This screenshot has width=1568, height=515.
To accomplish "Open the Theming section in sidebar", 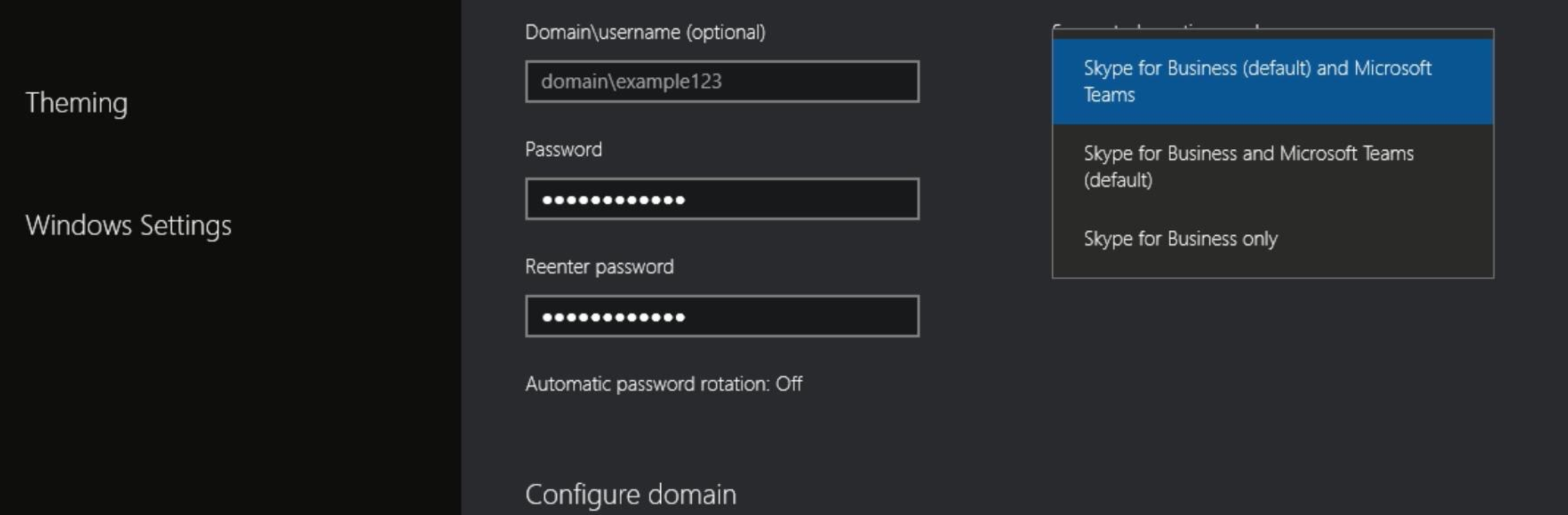I will (x=76, y=103).
